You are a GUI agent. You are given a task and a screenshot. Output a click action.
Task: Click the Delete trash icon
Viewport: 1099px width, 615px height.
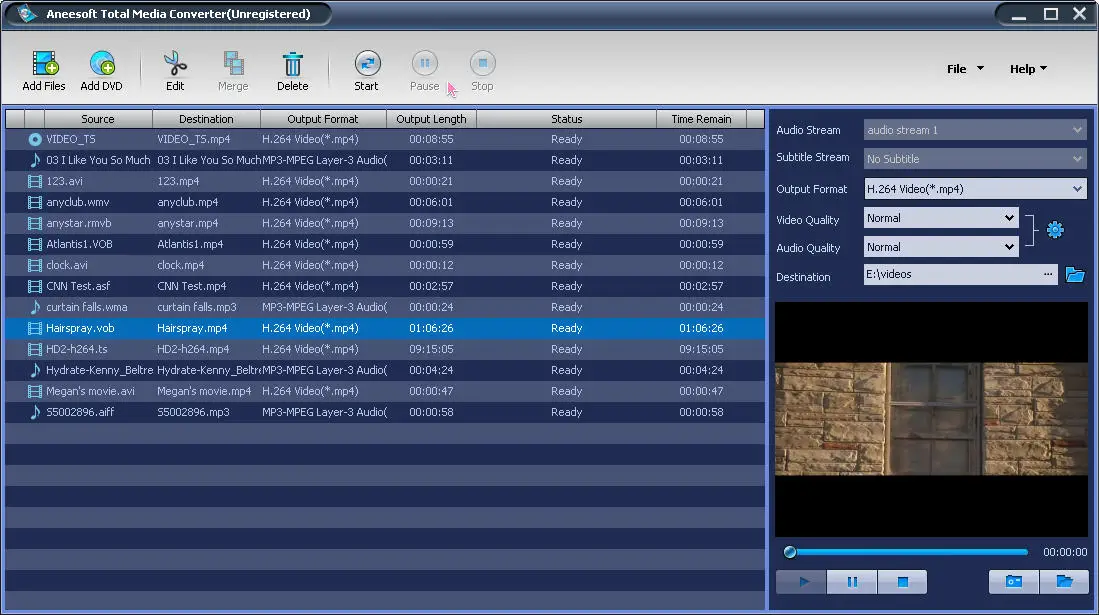click(292, 64)
